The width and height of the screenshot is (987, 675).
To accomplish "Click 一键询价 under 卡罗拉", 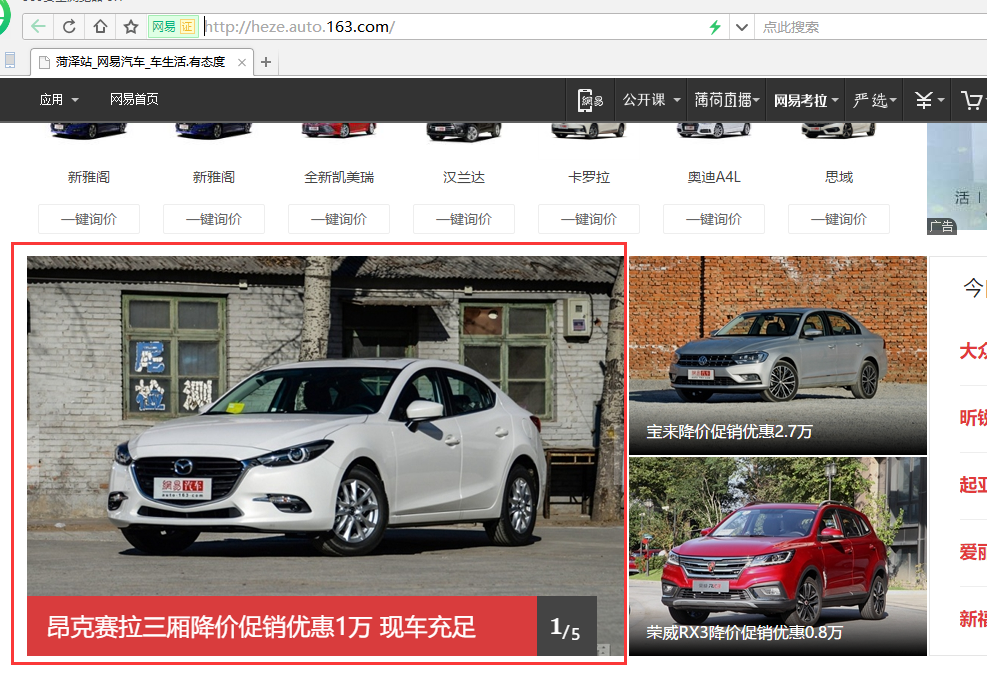I will click(x=589, y=219).
